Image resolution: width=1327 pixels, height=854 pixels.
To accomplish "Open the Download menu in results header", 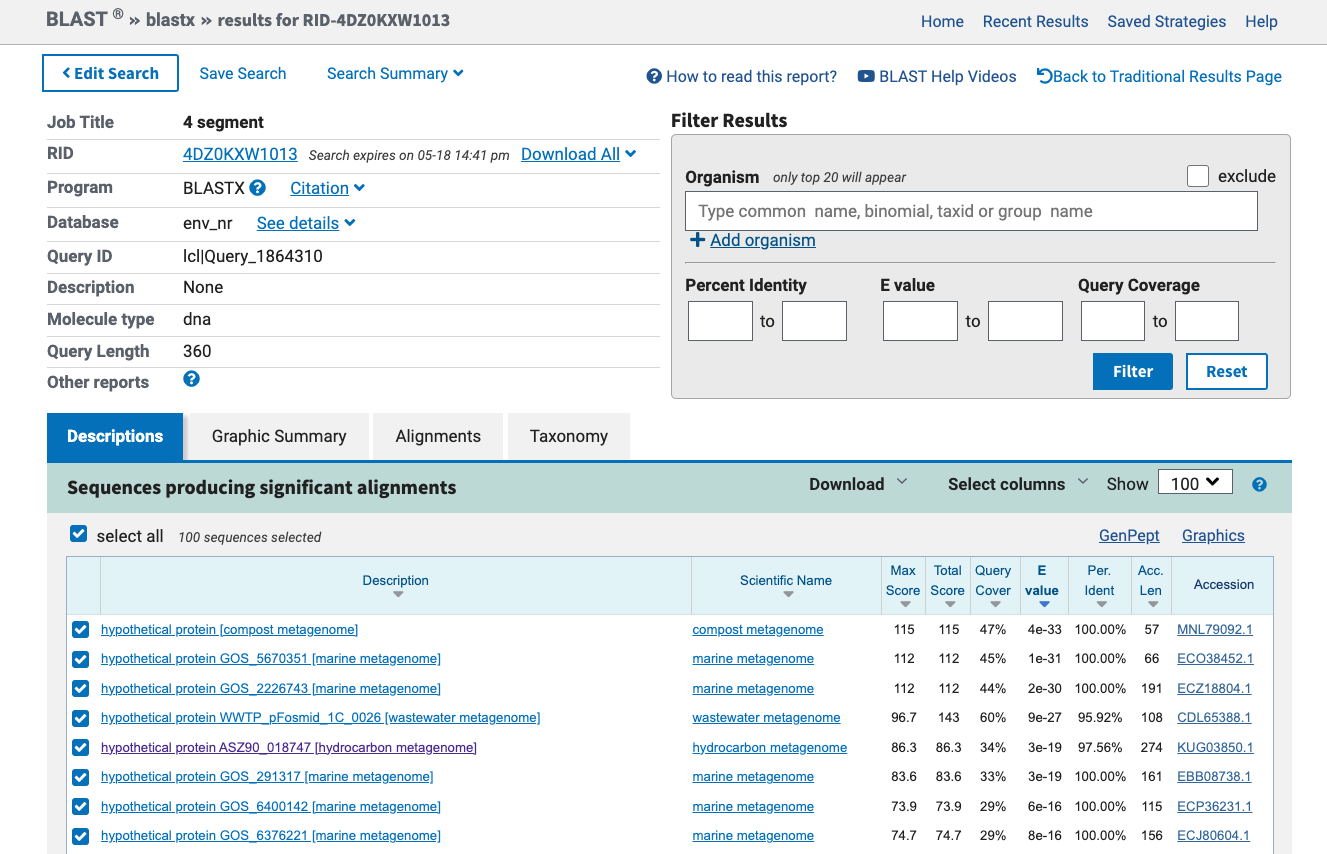I will click(x=858, y=484).
